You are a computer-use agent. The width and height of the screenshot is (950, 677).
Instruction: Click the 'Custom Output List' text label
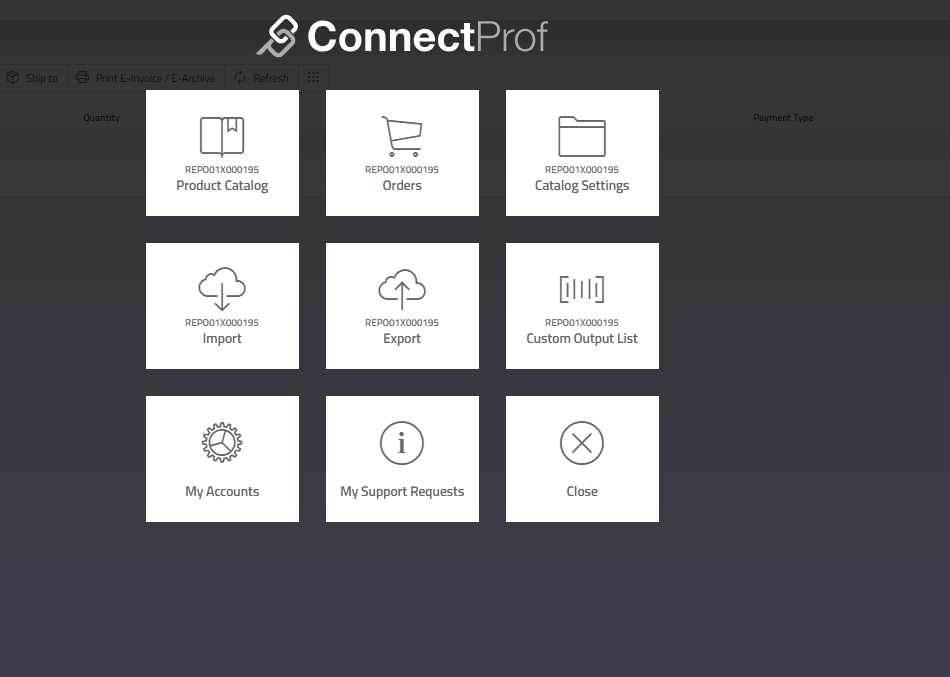[x=582, y=339]
